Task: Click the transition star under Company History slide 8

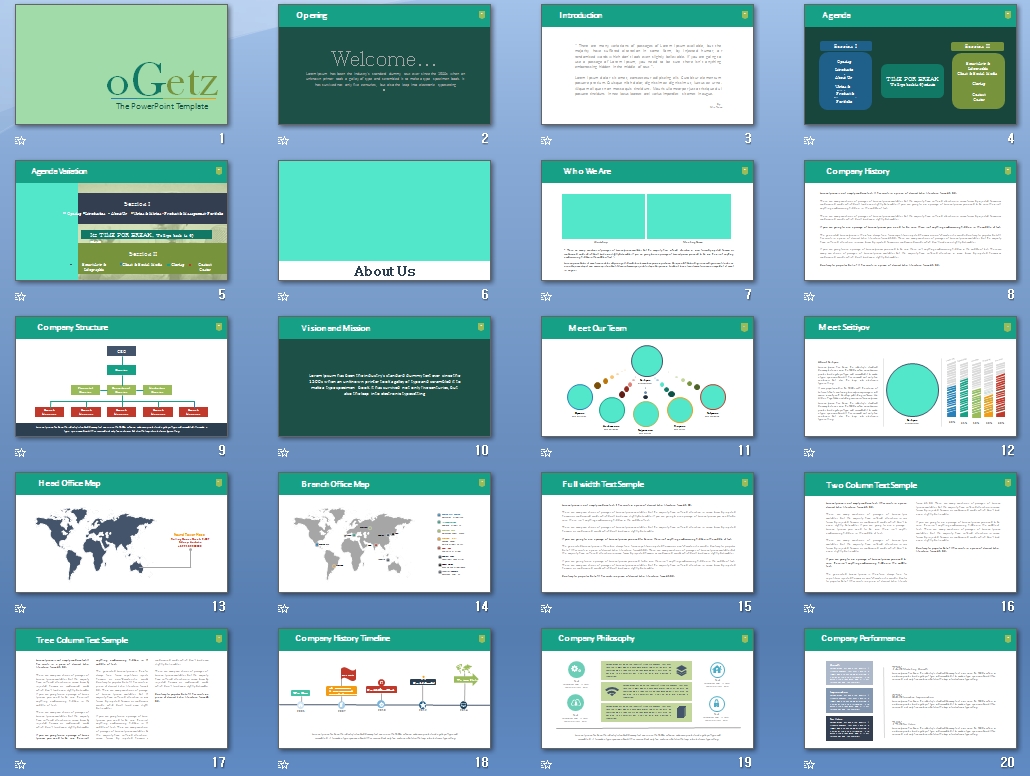Action: (809, 297)
